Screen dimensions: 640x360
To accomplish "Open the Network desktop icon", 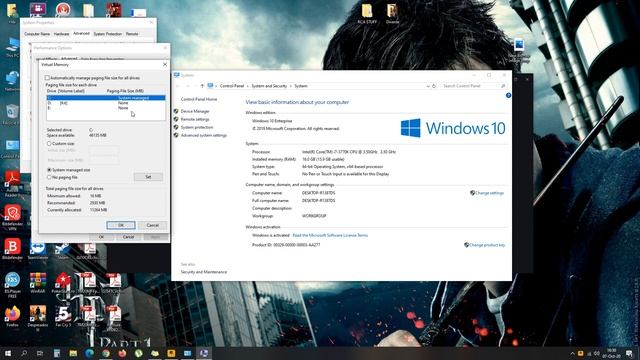I will [x=11, y=81].
